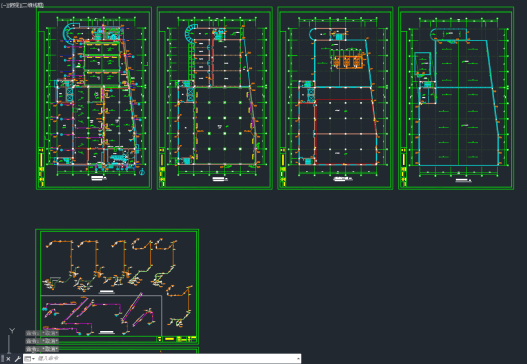Grab the command line grip handle
Image resolution: width=527 pixels, height=364 pixels.
(x=2, y=359)
